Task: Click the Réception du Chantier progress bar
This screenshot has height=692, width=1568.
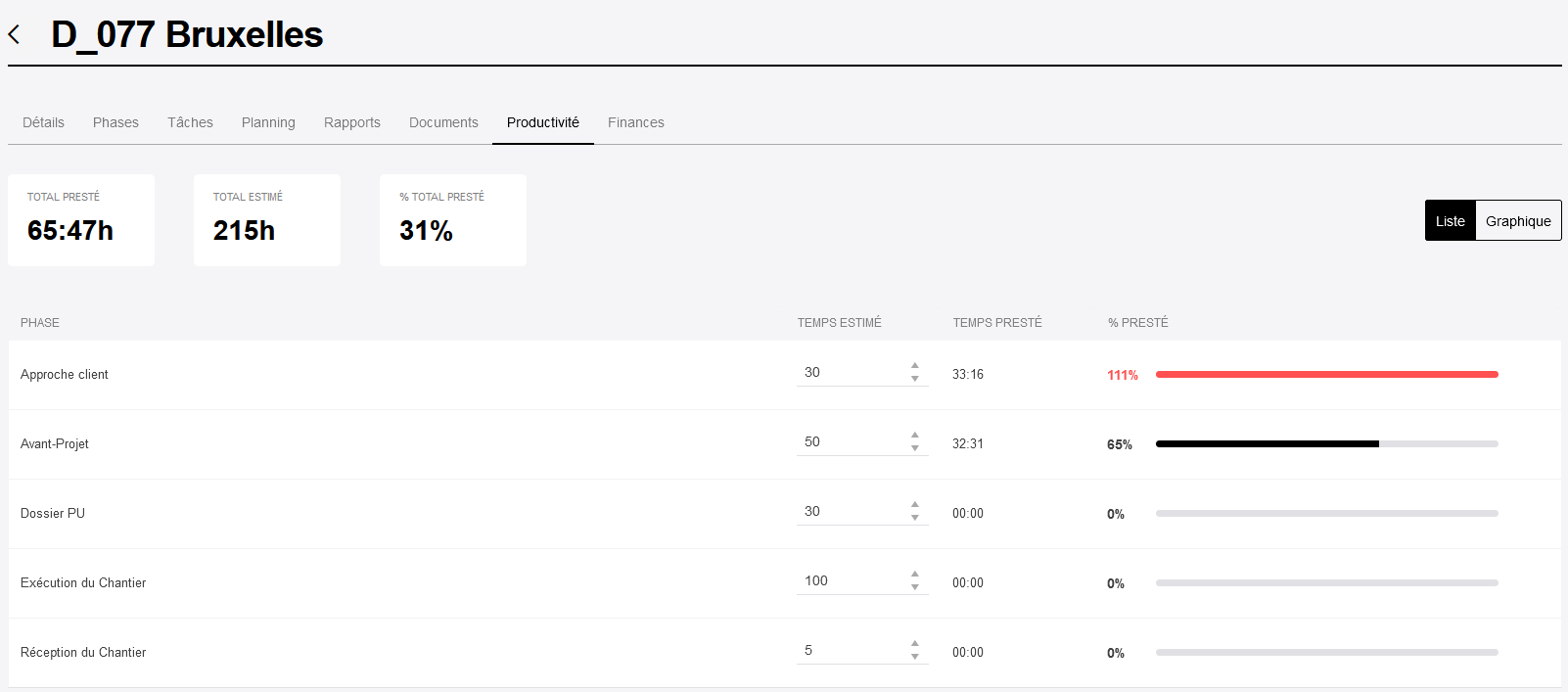Action: pos(1326,652)
